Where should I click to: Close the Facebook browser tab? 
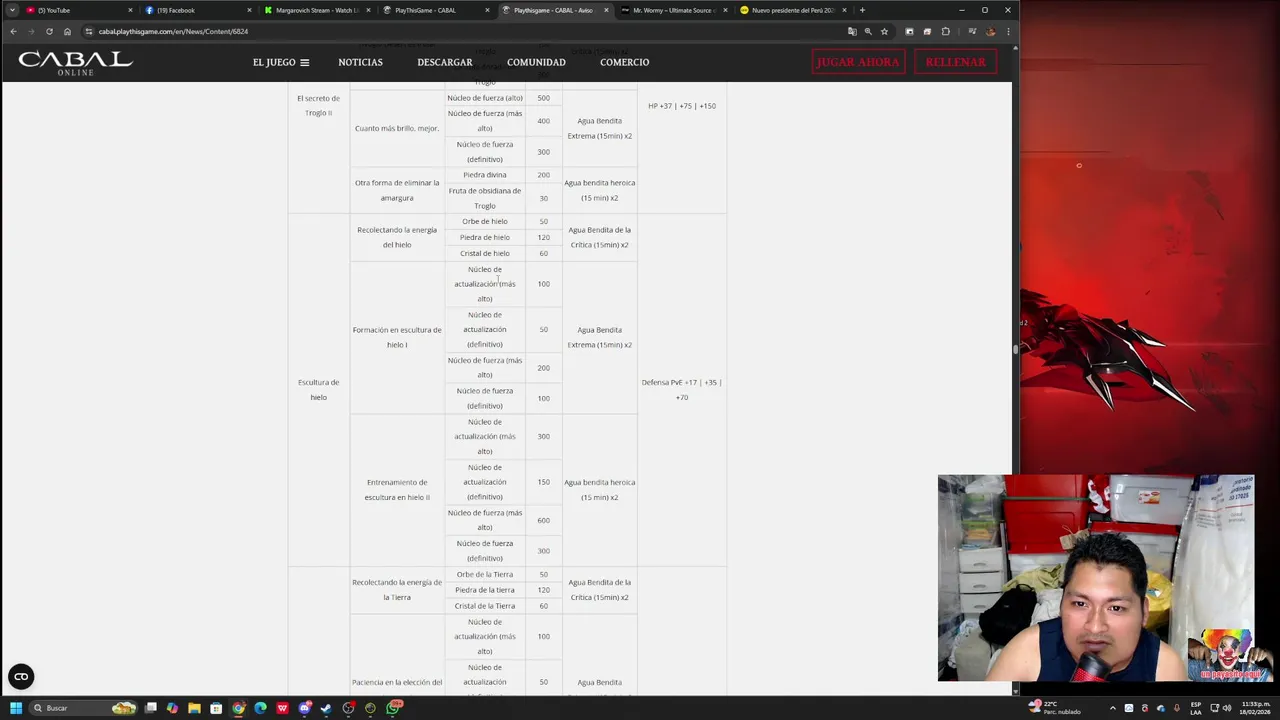(249, 10)
